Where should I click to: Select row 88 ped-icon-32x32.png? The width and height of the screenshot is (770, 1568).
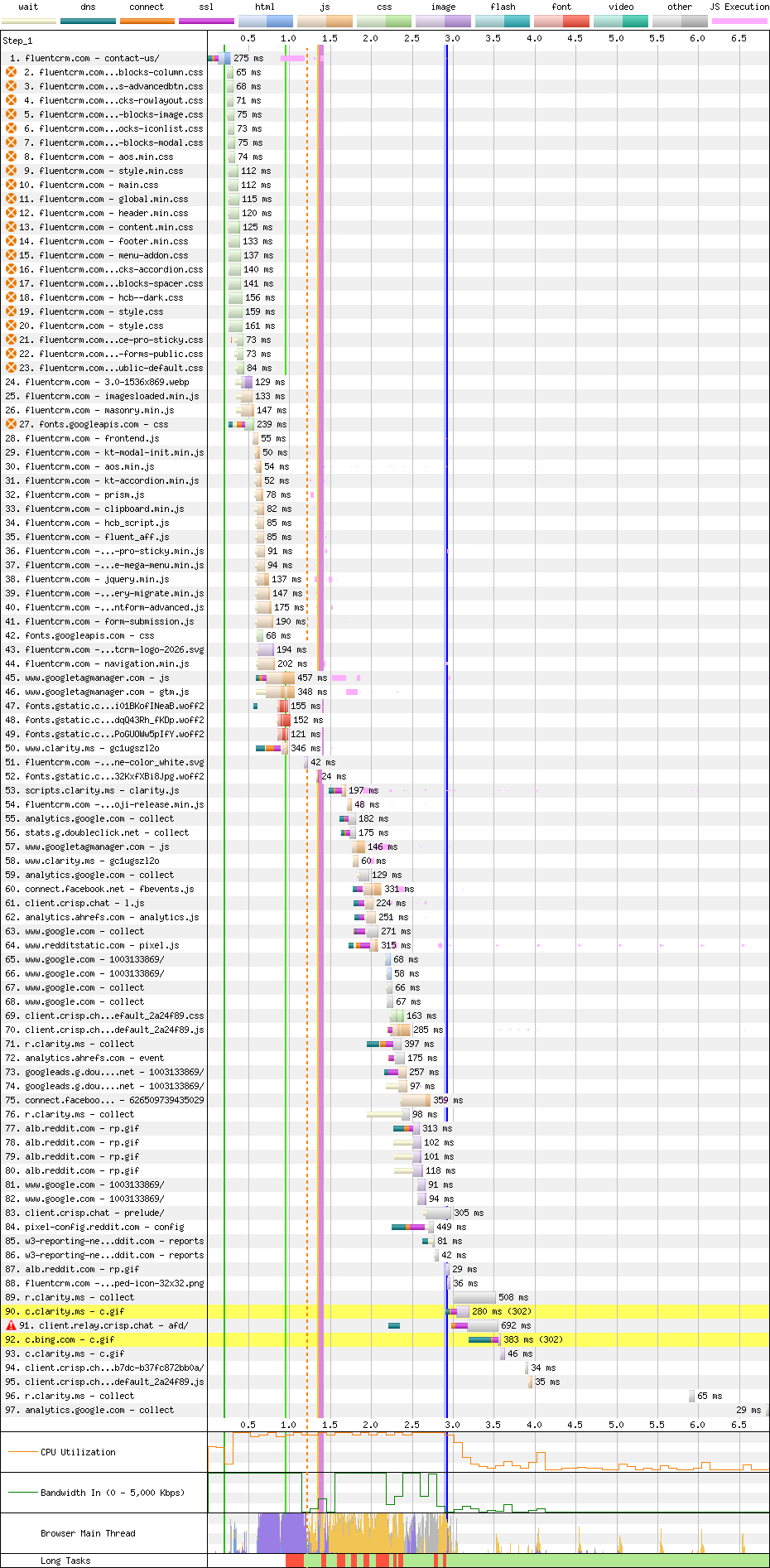click(x=385, y=1283)
